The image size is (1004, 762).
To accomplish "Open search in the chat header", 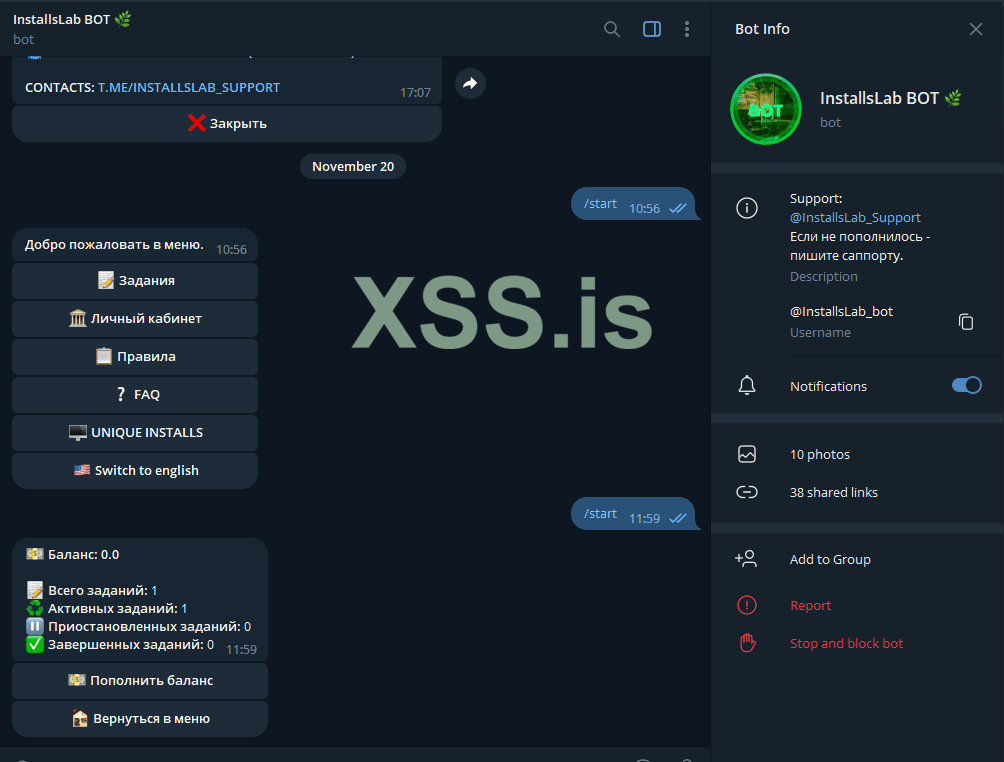I will [x=611, y=29].
